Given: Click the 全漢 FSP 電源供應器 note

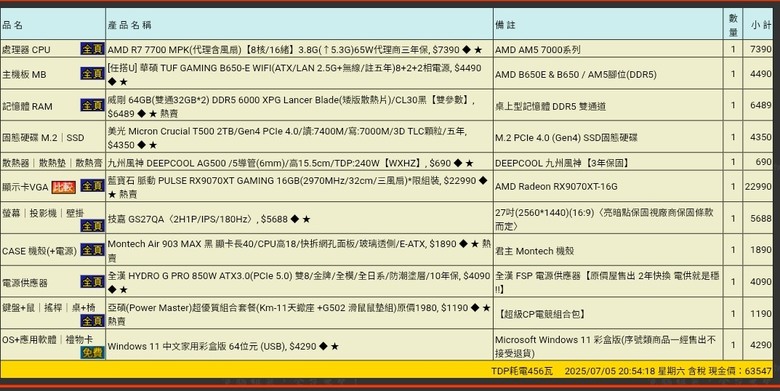Looking at the screenshot, I should [607, 282].
